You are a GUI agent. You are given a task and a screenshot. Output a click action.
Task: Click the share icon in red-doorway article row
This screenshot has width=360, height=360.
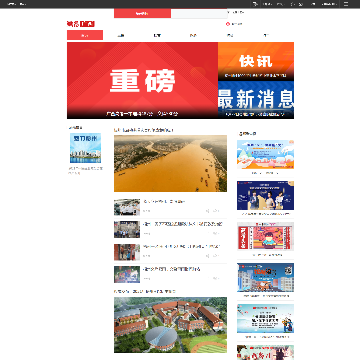click(x=208, y=256)
